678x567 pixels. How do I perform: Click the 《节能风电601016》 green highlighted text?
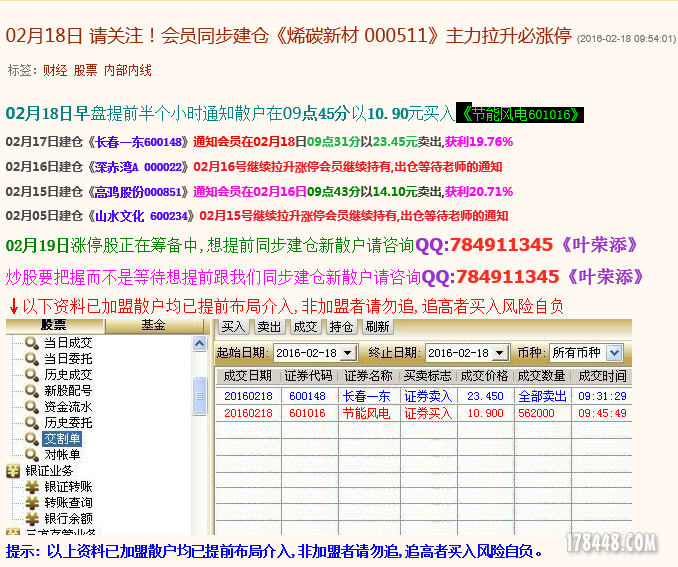(520, 115)
